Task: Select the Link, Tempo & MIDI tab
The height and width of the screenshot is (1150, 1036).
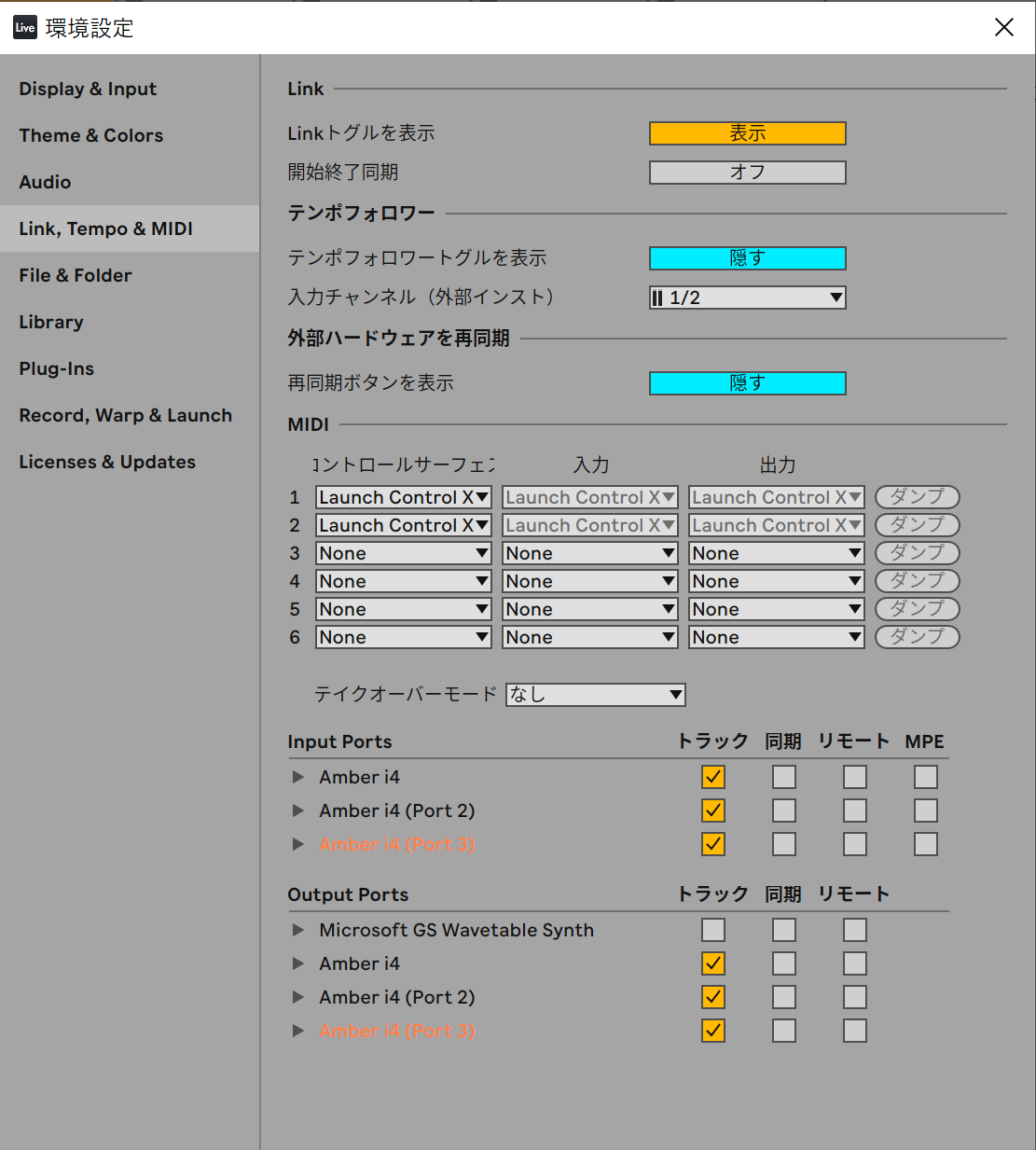Action: pos(130,229)
